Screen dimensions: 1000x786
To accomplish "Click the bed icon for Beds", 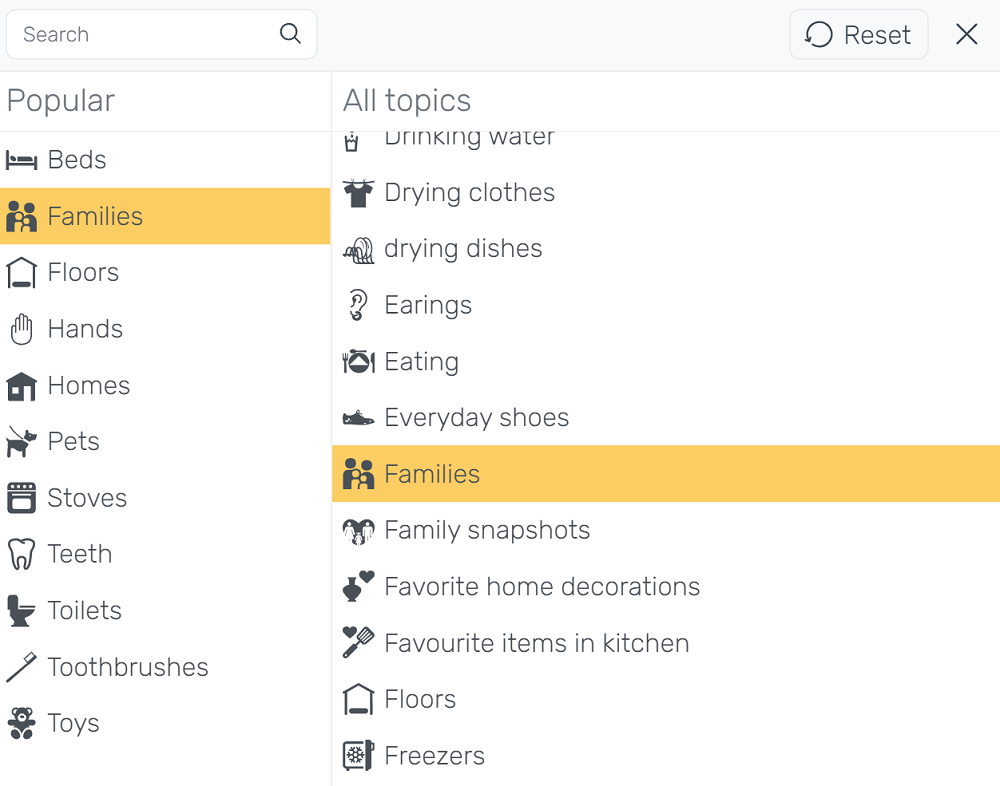I will click(22, 160).
